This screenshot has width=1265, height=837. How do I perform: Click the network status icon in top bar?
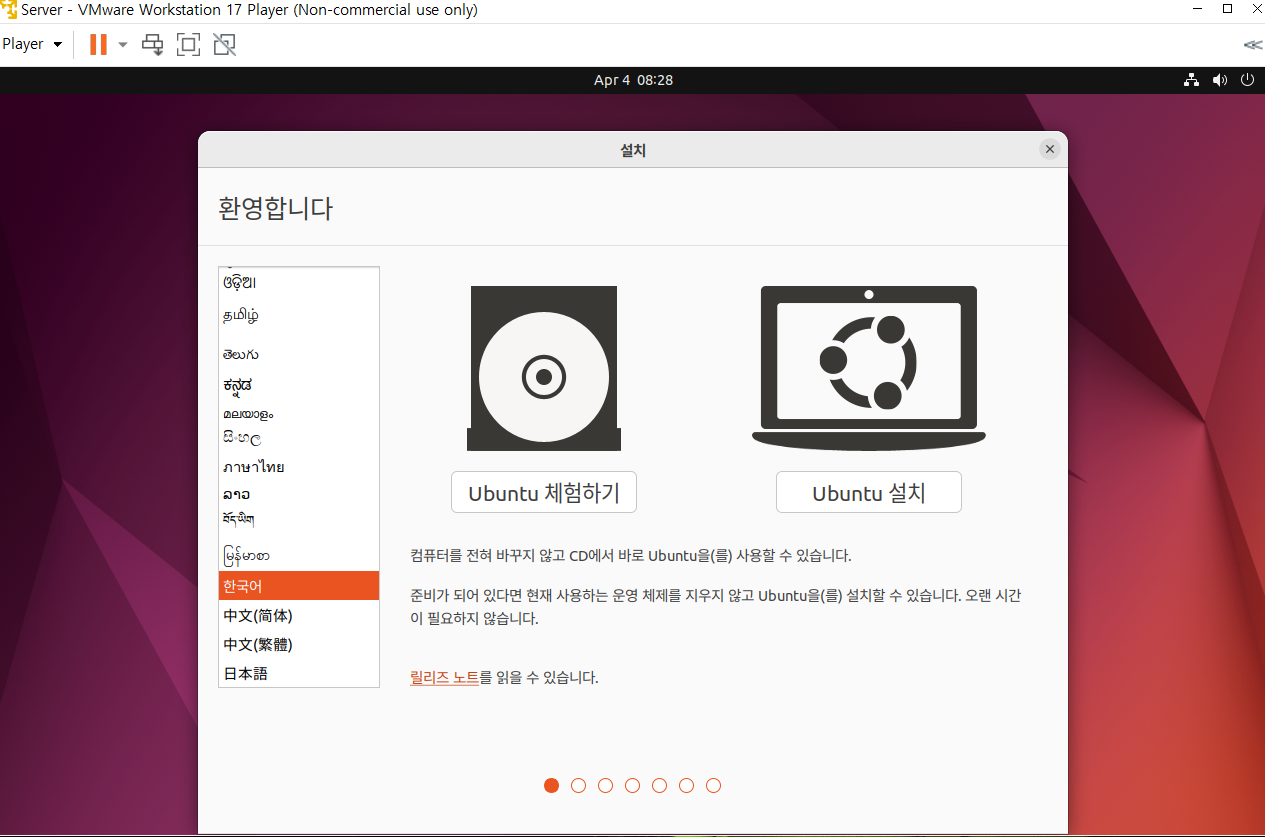click(1191, 80)
